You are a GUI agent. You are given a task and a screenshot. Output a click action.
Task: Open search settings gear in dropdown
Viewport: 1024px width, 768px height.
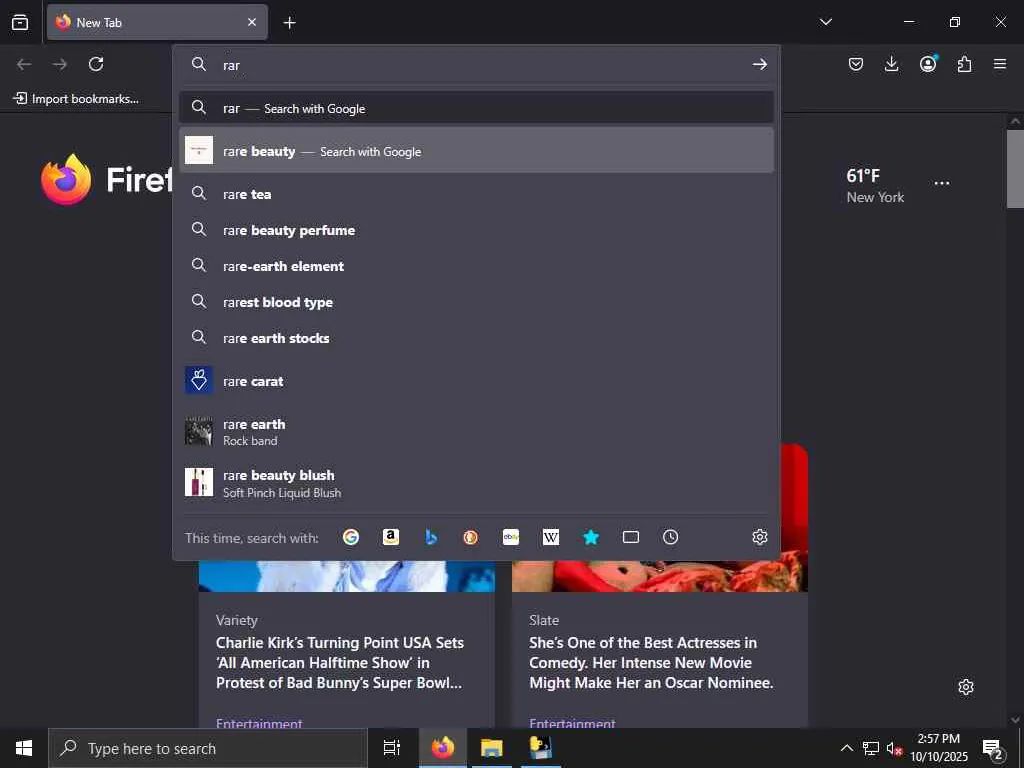pyautogui.click(x=760, y=537)
